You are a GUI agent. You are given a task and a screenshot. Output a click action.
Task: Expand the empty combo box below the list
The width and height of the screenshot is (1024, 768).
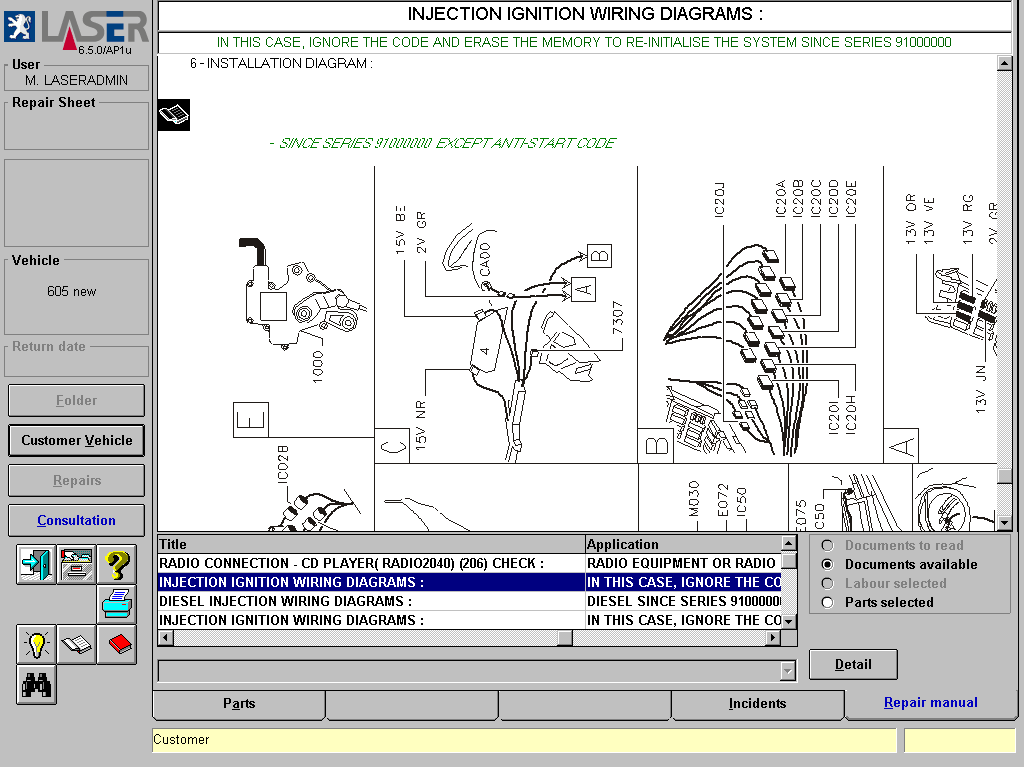(788, 671)
